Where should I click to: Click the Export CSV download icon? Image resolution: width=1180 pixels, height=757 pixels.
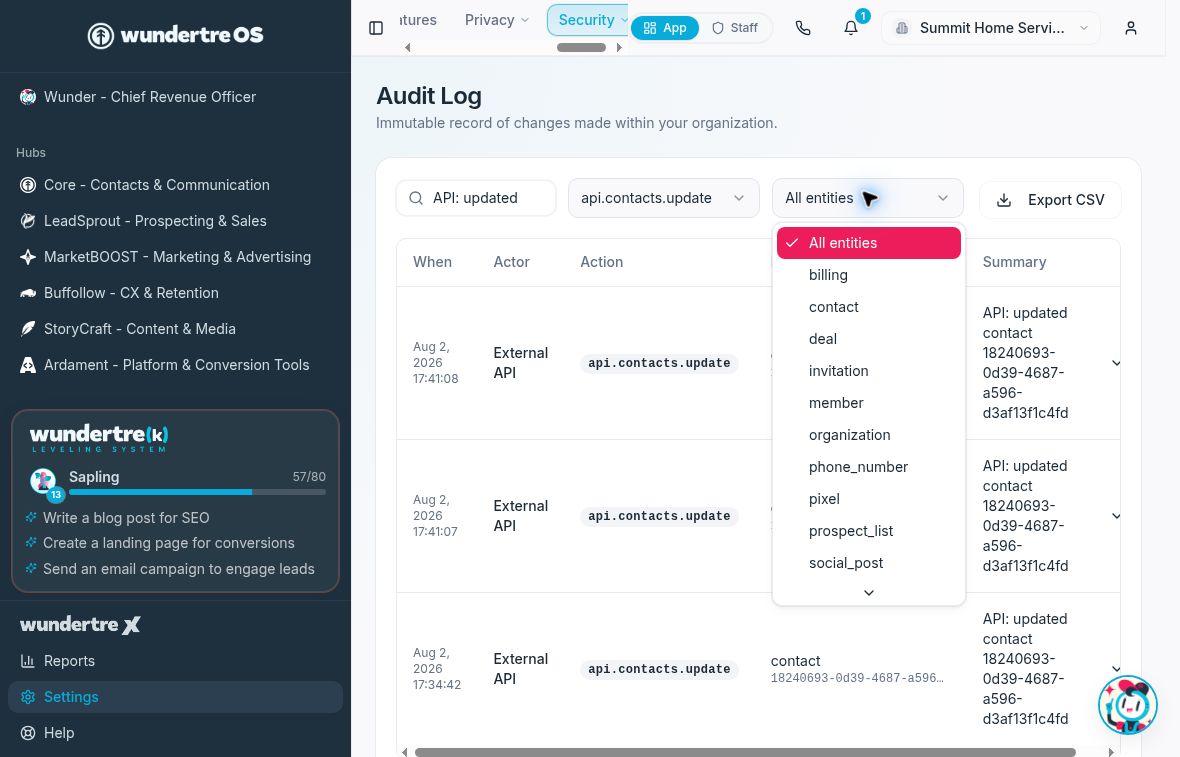click(1004, 200)
